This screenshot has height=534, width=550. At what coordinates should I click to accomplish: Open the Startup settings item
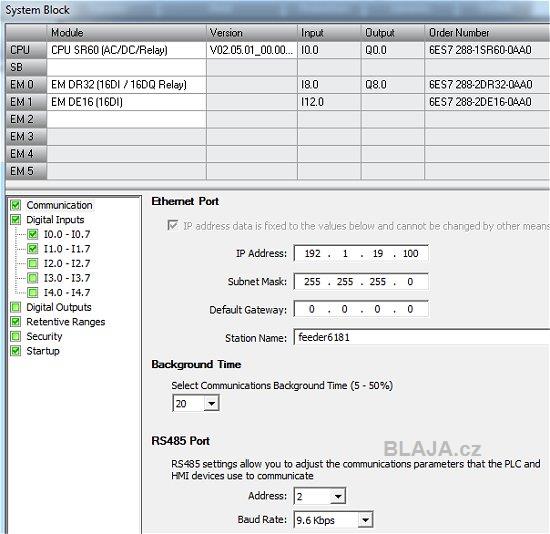43,351
